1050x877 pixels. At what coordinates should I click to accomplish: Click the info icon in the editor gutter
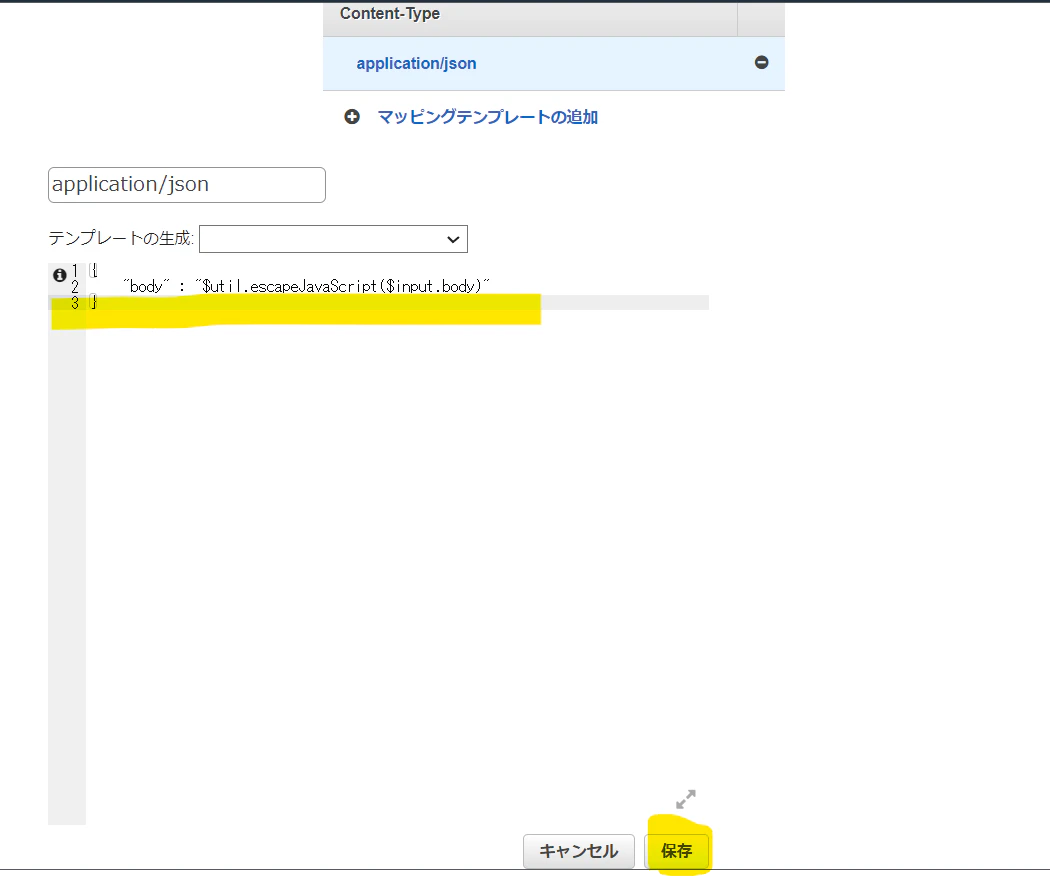tap(60, 274)
